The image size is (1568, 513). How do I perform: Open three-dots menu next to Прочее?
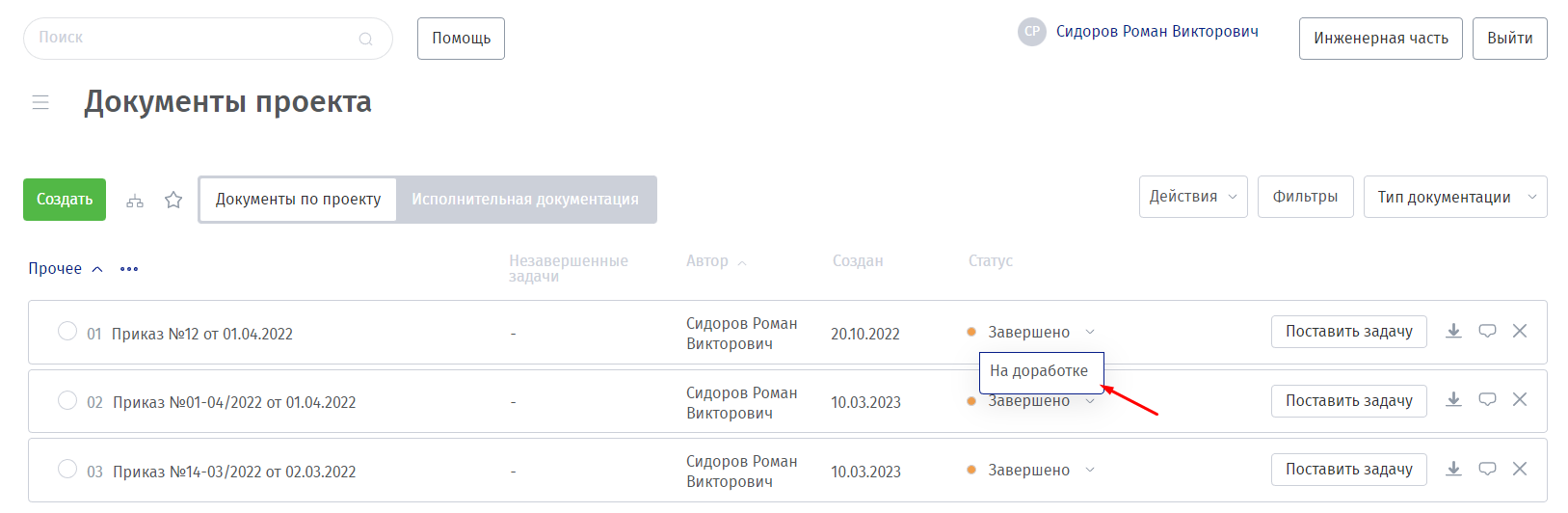click(129, 269)
